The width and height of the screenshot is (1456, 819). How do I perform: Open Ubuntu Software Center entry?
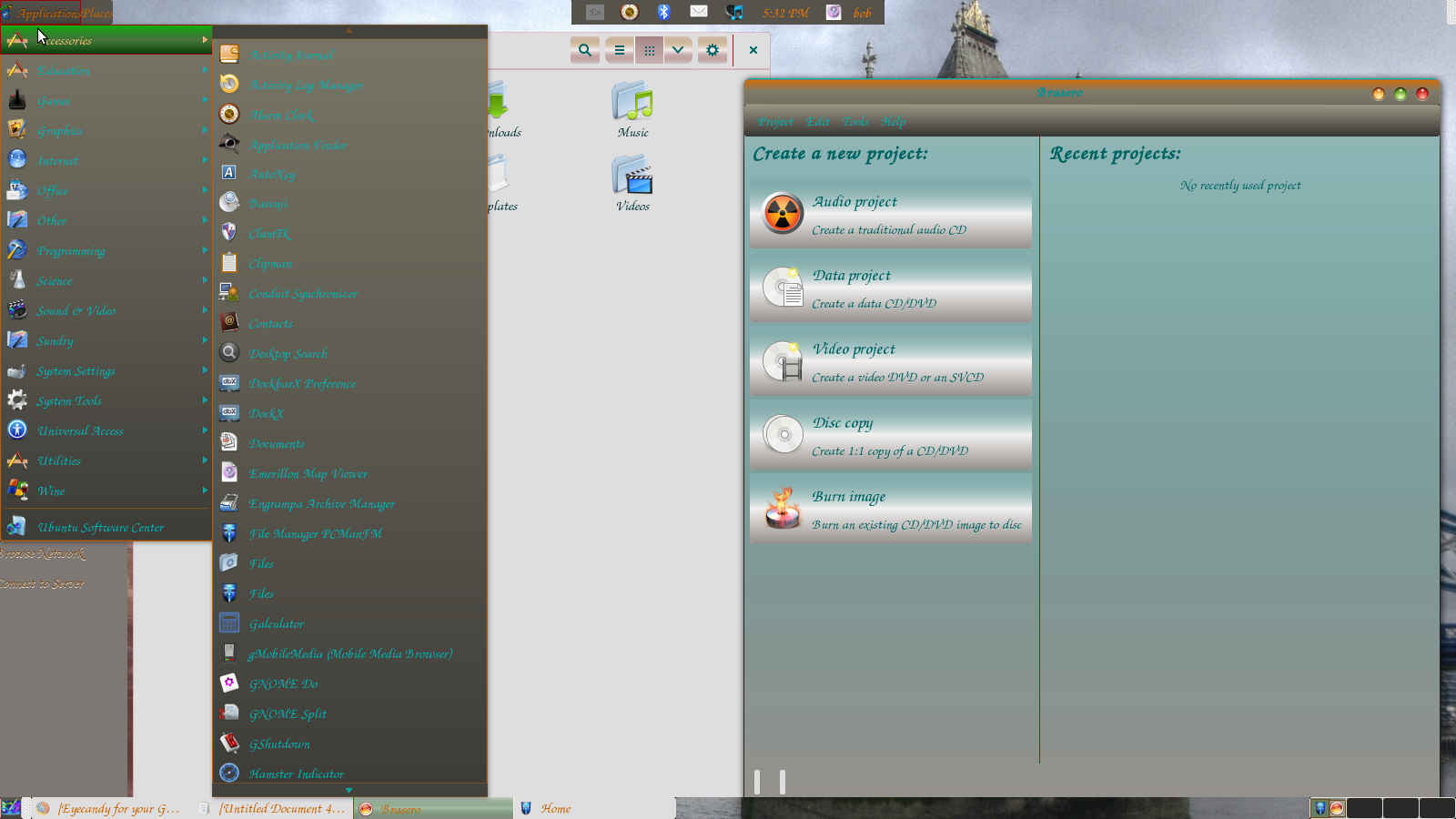pyautogui.click(x=106, y=527)
